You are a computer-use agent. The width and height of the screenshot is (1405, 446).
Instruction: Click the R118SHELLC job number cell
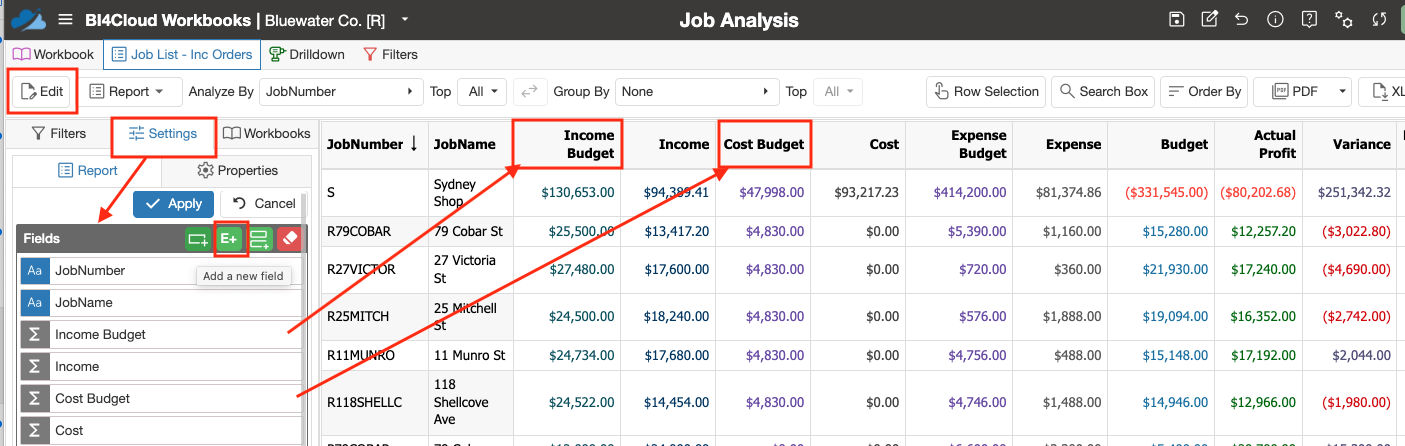(374, 404)
